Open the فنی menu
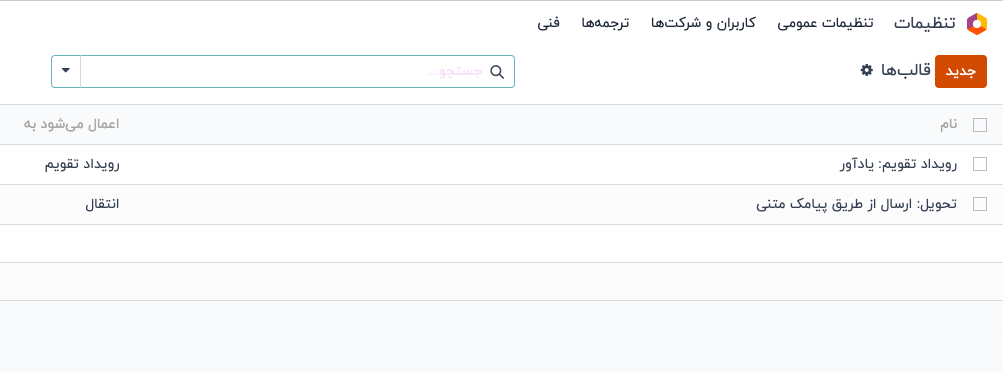 (x=548, y=23)
